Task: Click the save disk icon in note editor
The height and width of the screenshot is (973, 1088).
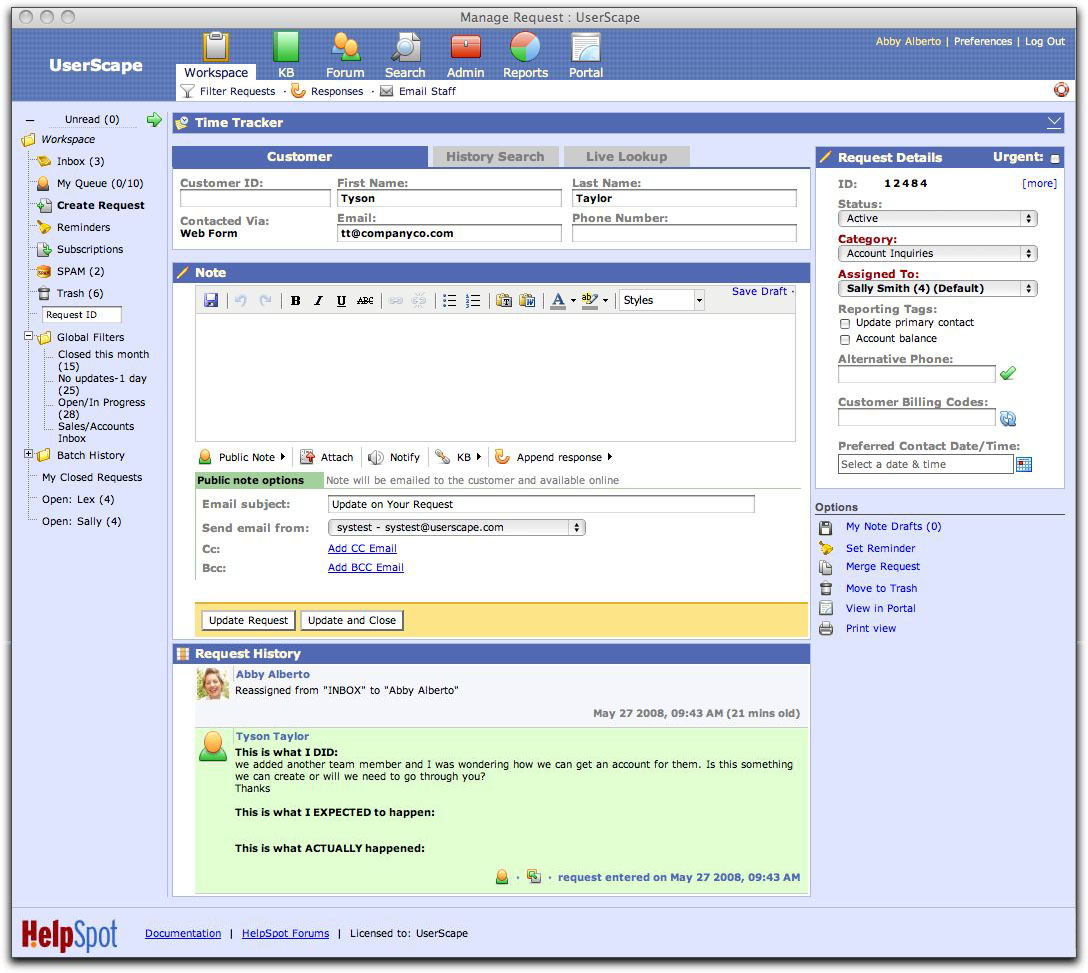Action: click(x=211, y=300)
